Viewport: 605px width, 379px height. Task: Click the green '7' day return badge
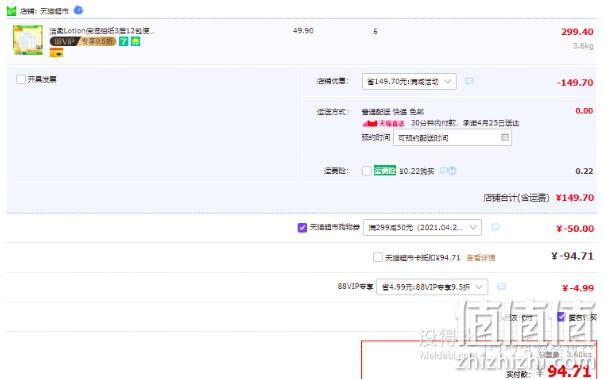tap(123, 41)
